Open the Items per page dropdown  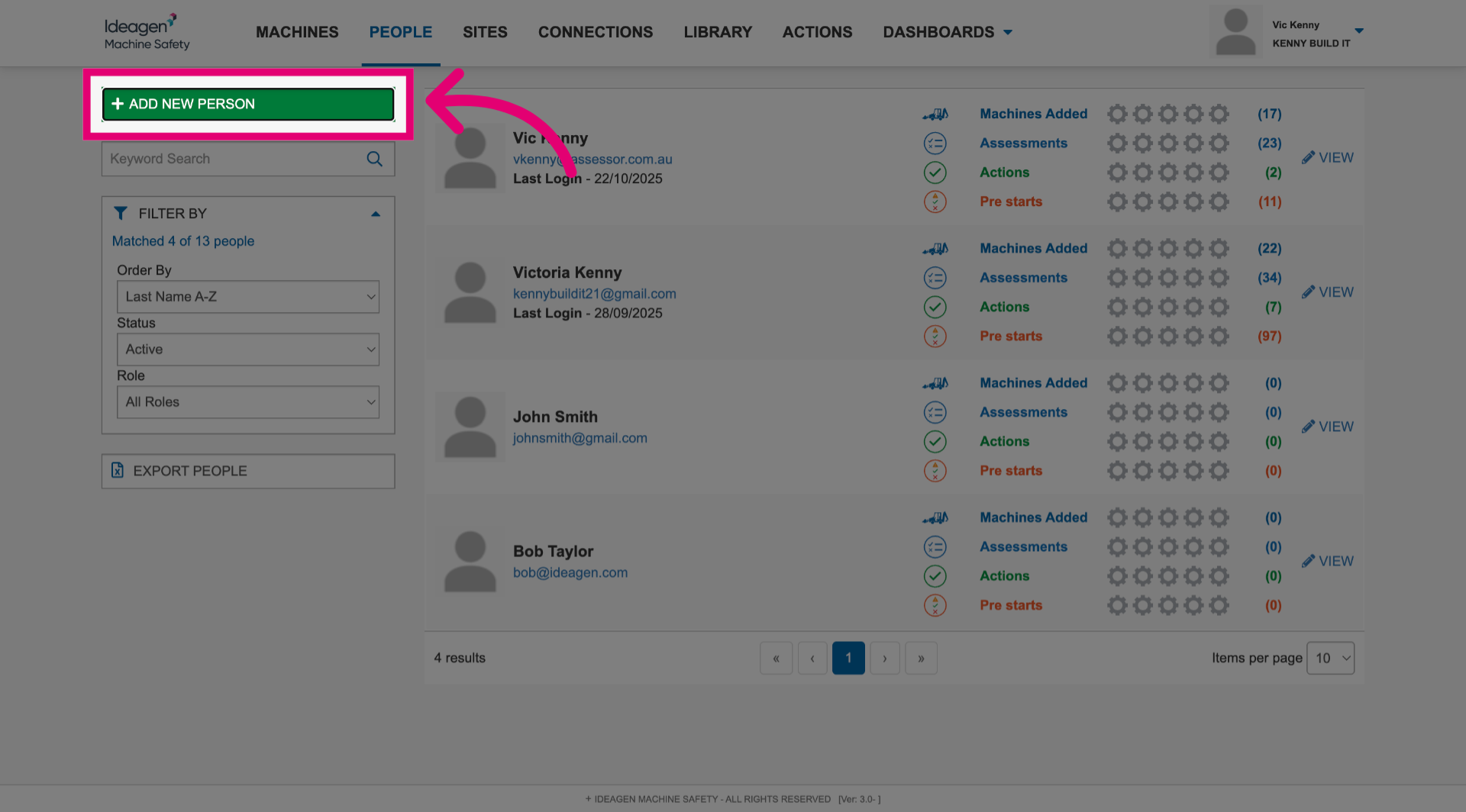point(1331,658)
